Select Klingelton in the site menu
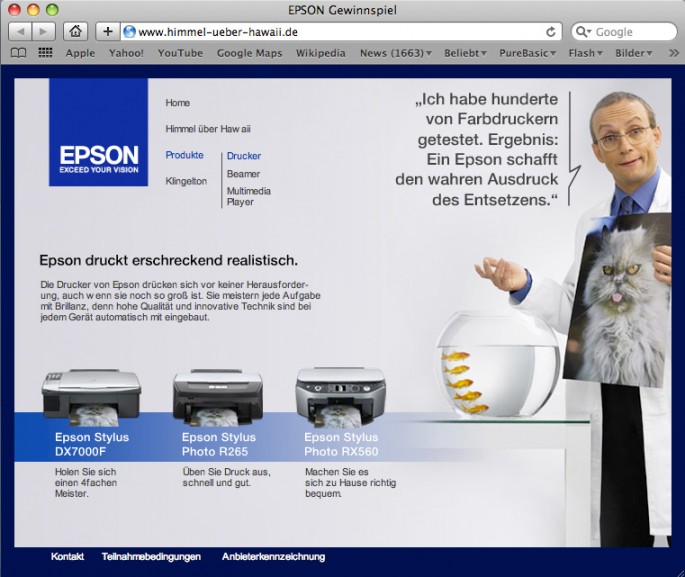The width and height of the screenshot is (685, 577). tap(186, 181)
